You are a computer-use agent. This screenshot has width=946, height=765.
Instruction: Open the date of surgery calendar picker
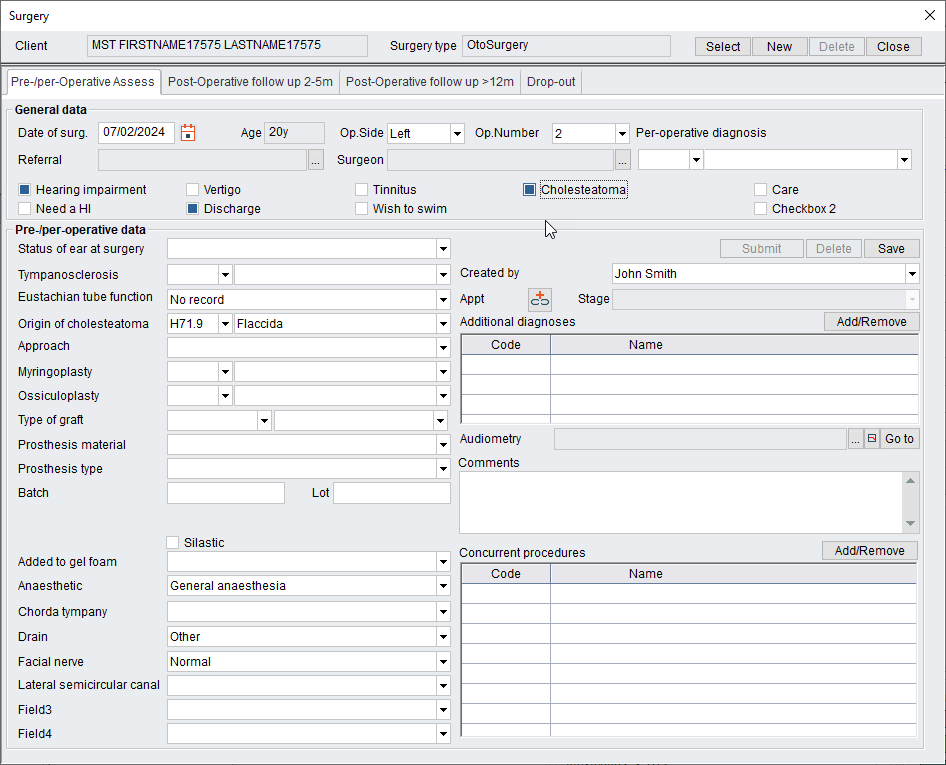click(x=188, y=133)
